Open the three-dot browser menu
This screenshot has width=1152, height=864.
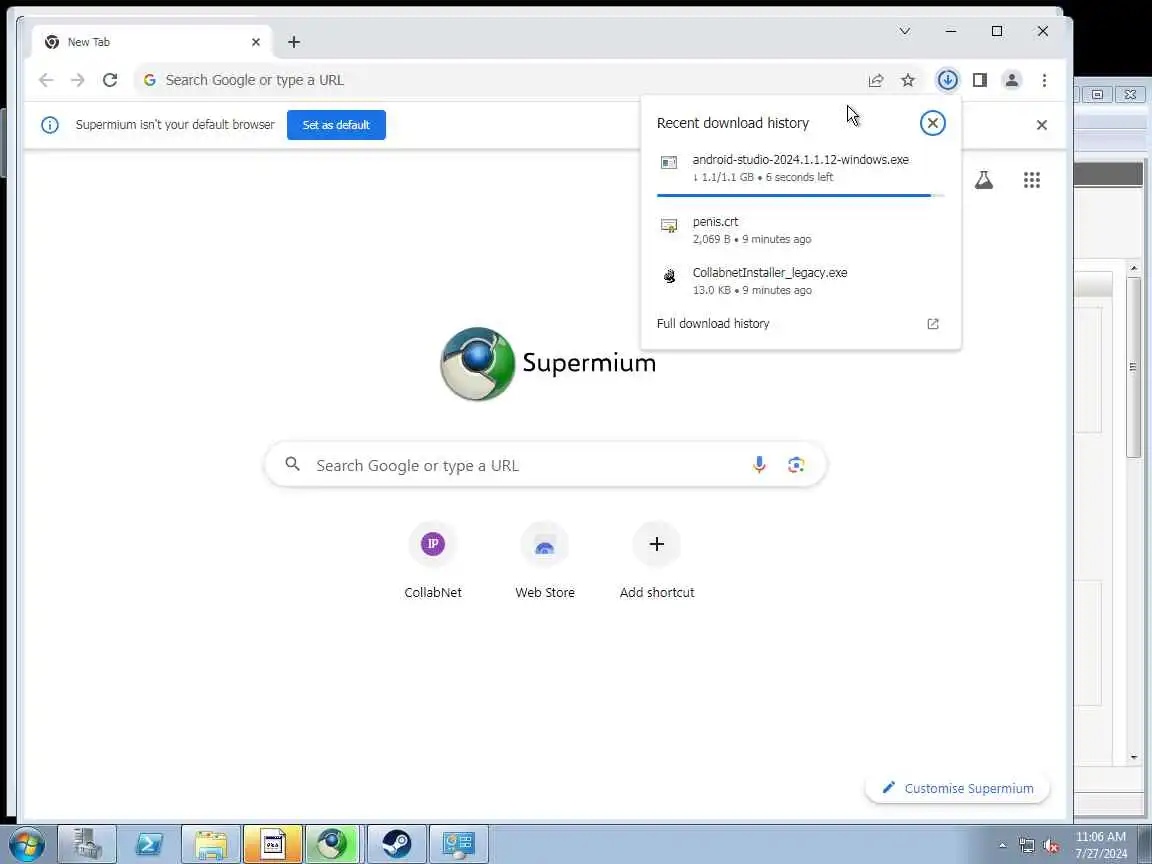pyautogui.click(x=1044, y=80)
